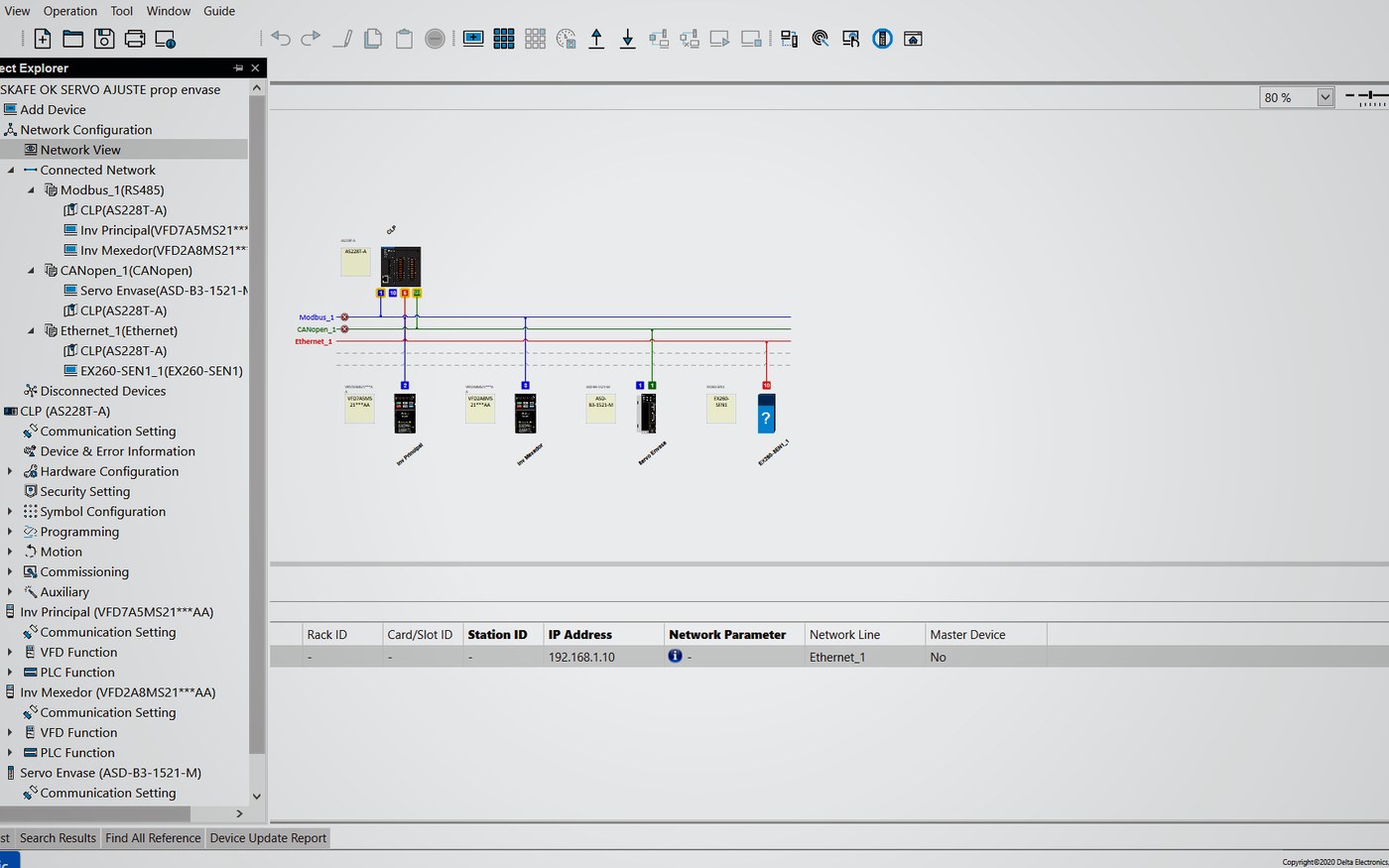
Task: Click the blue circled device toolbar icon
Action: pos(882,39)
